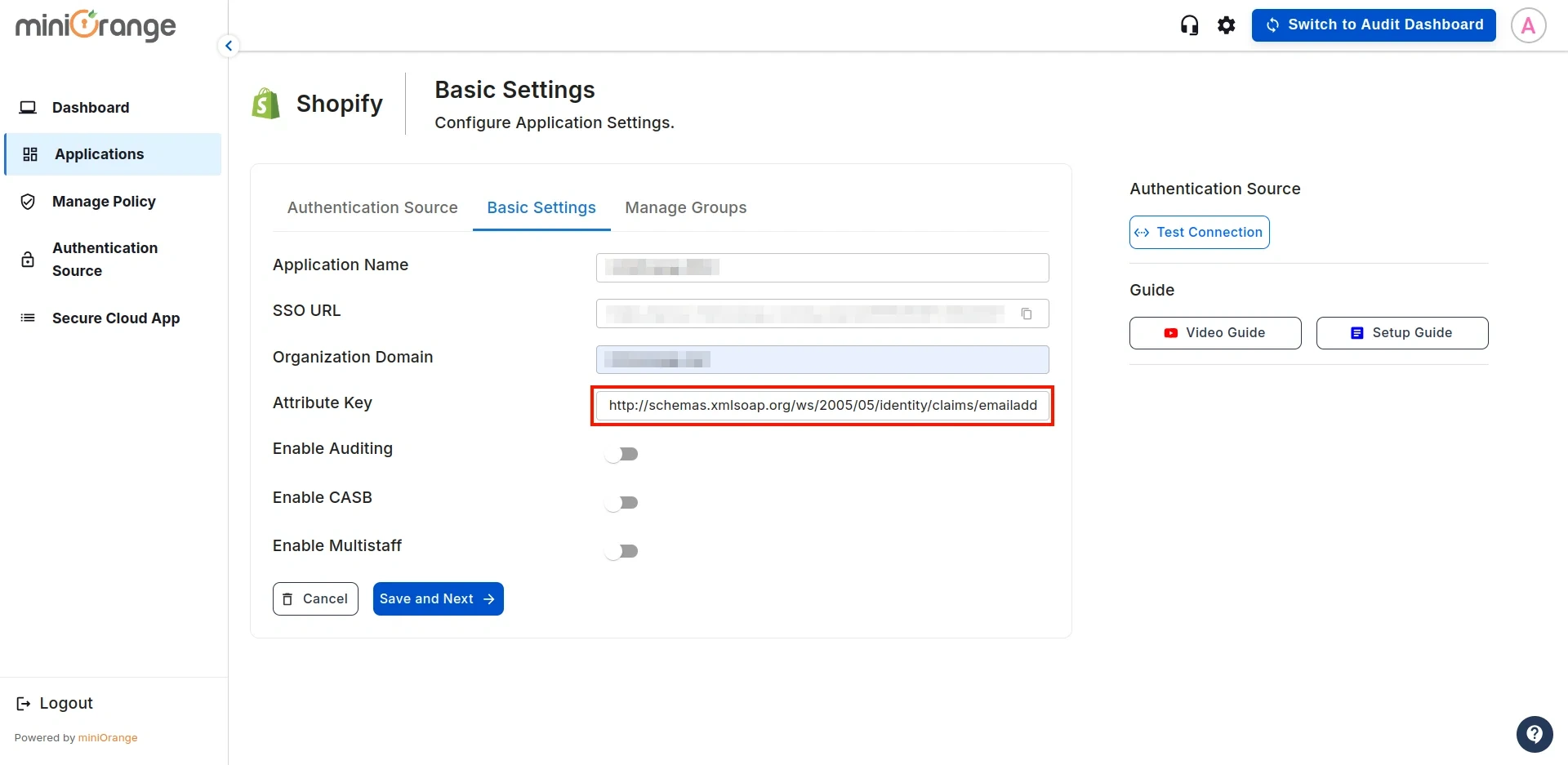Open the Setup Guide
1568x765 pixels.
[x=1401, y=332]
